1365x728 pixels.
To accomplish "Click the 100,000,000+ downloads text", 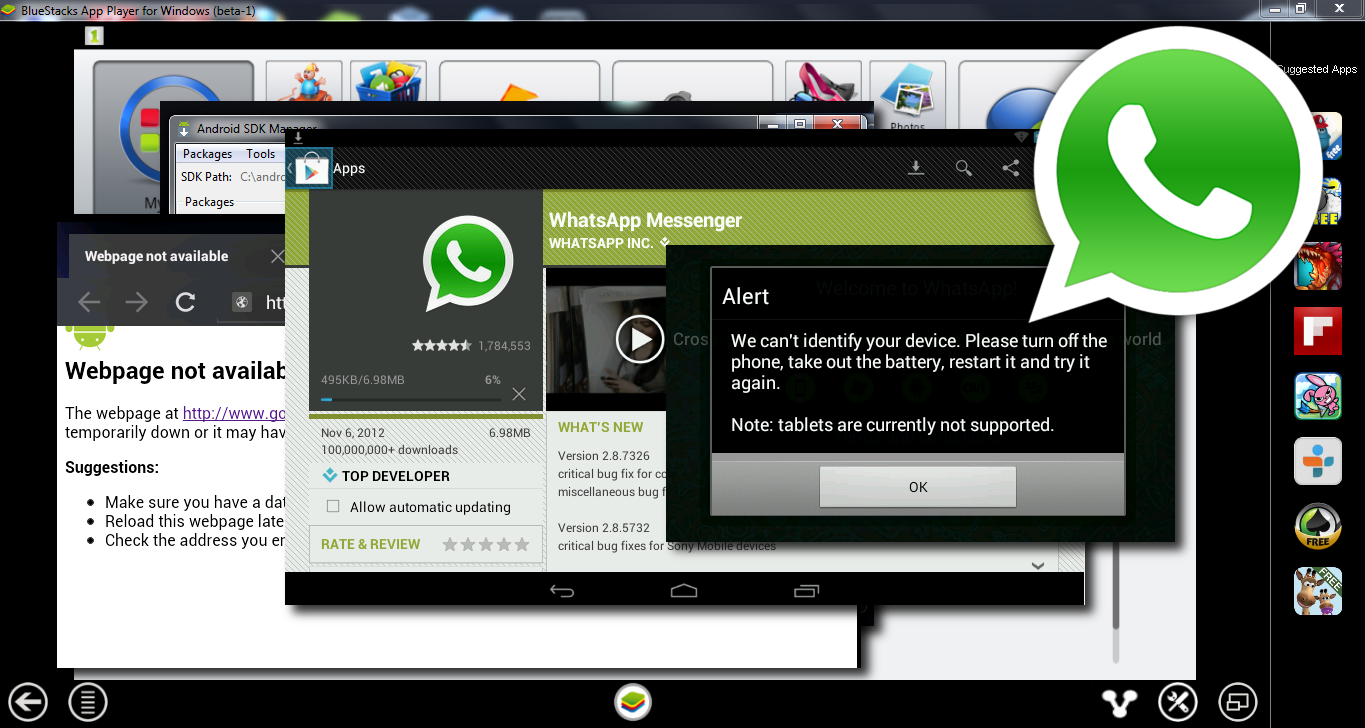I will (389, 450).
